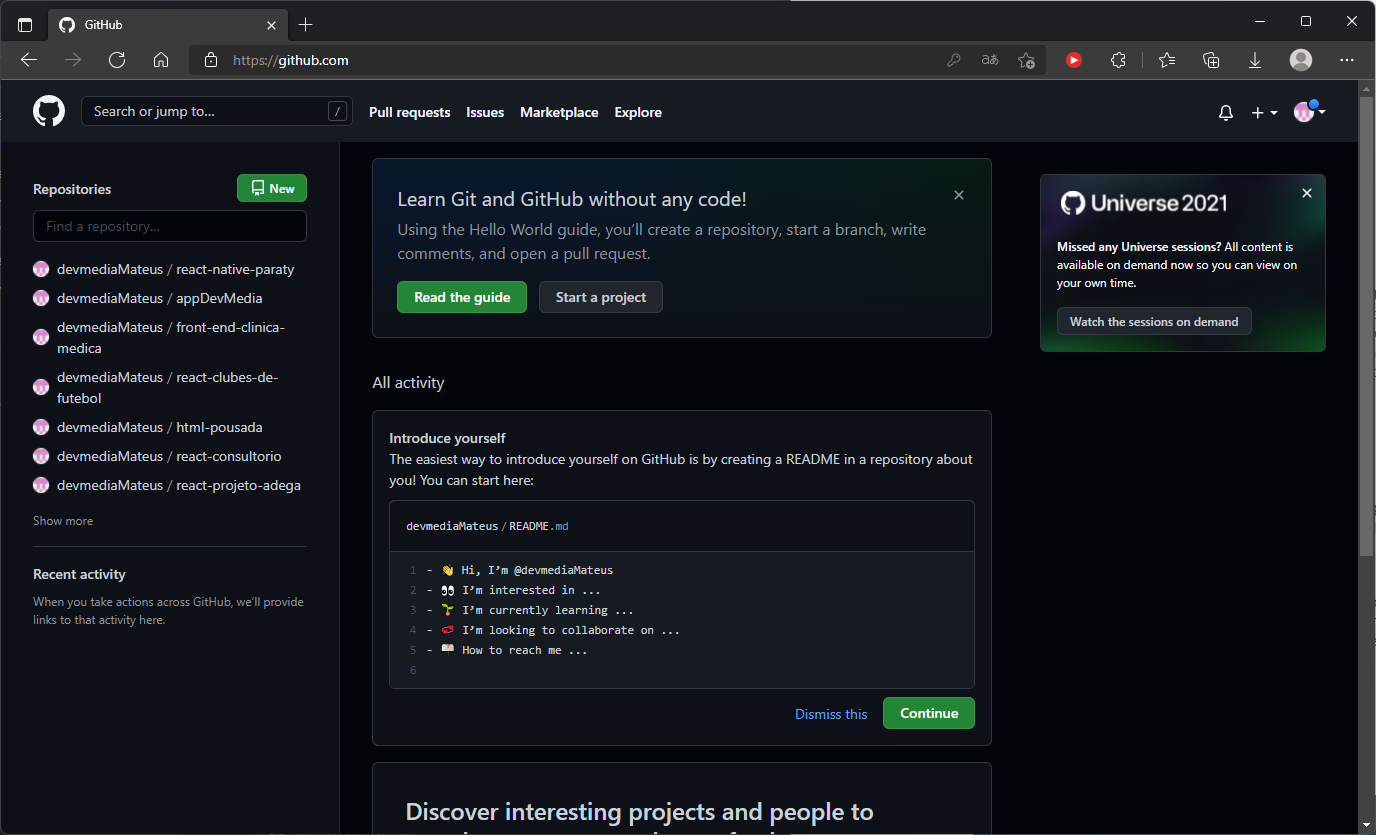Click the 'Introduce yourself' heading

click(447, 438)
